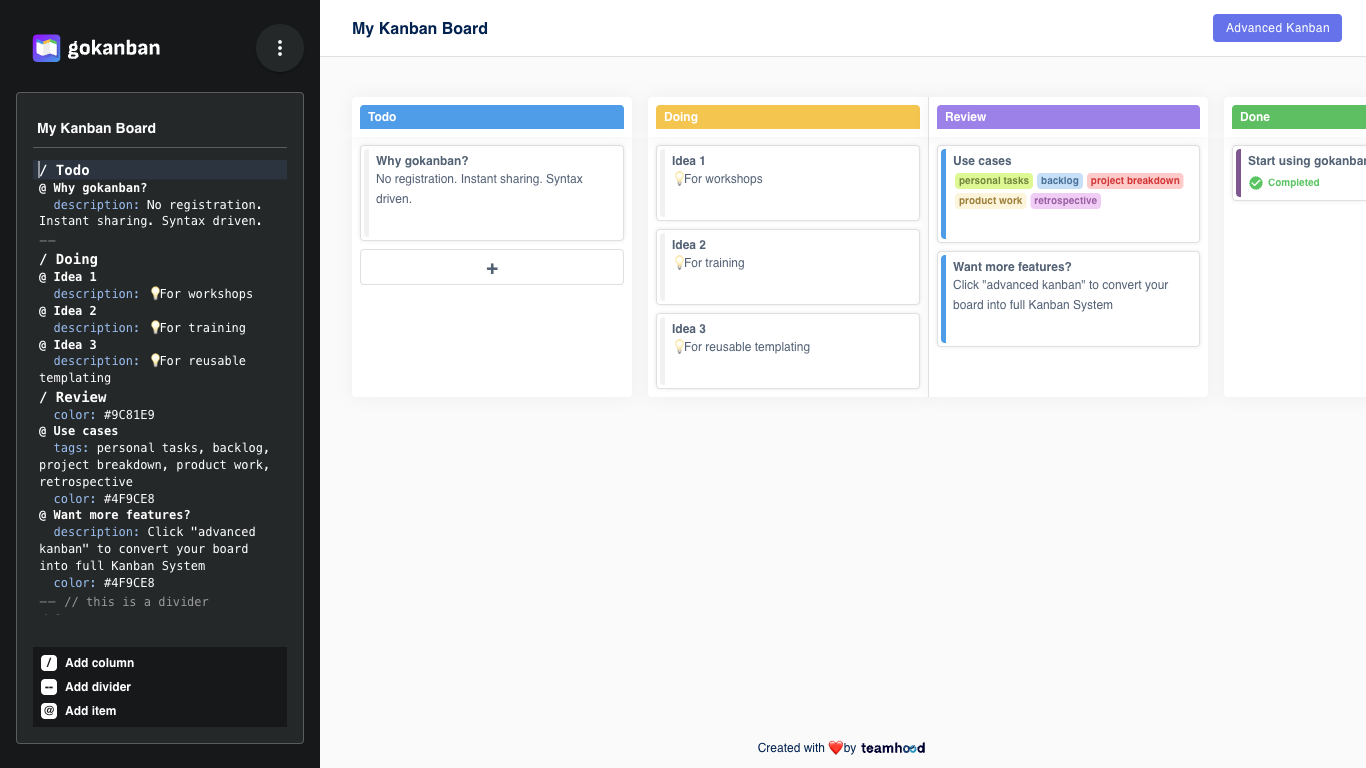Click the backlog tag
1366x768 pixels.
click(x=1060, y=181)
